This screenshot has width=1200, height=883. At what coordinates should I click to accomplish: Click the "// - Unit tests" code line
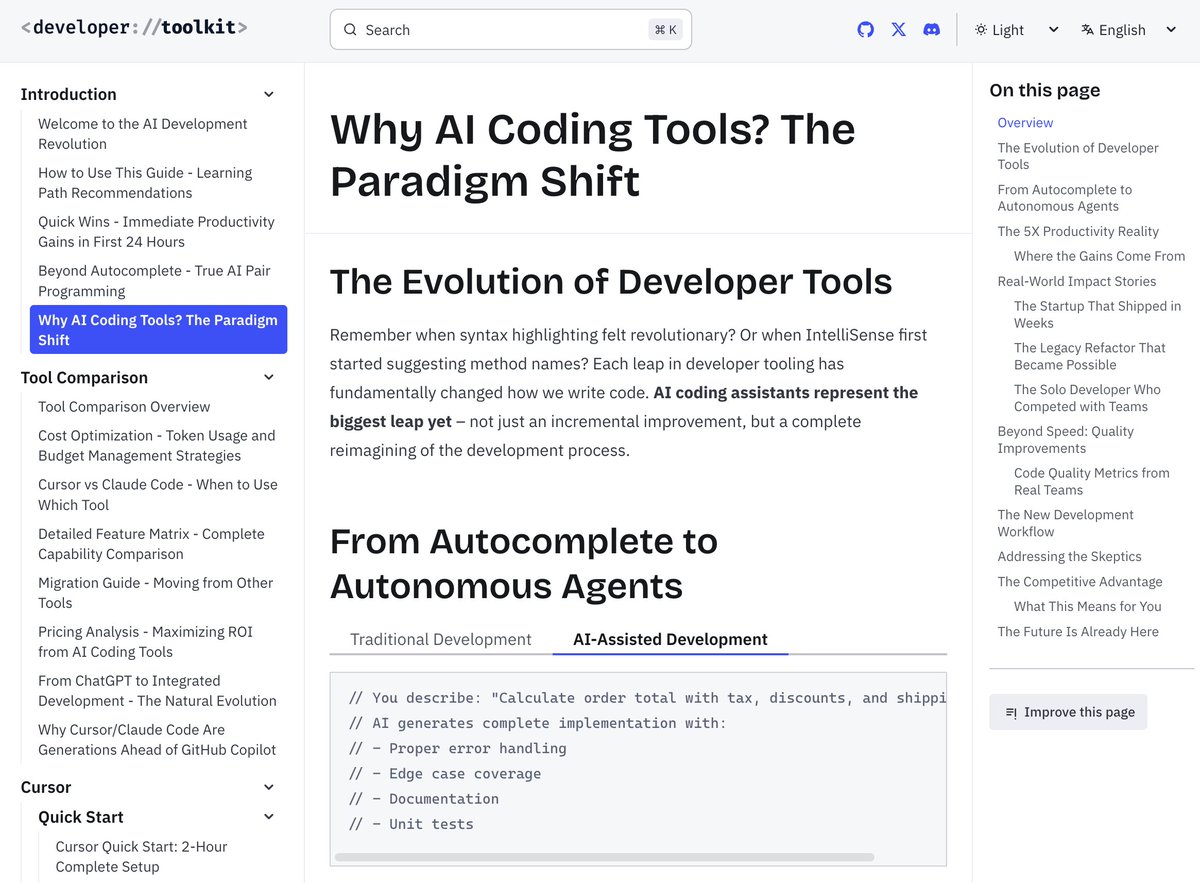[411, 824]
